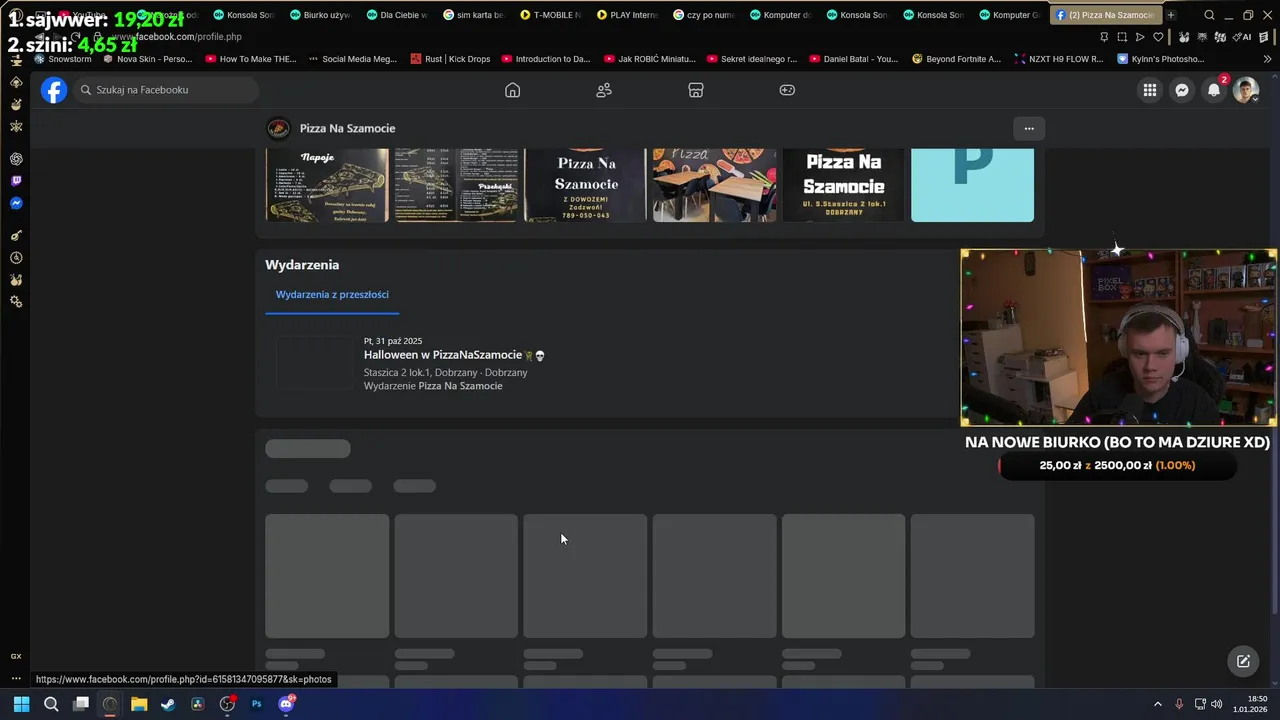Open the Social Media Mega bookmark

coord(352,59)
